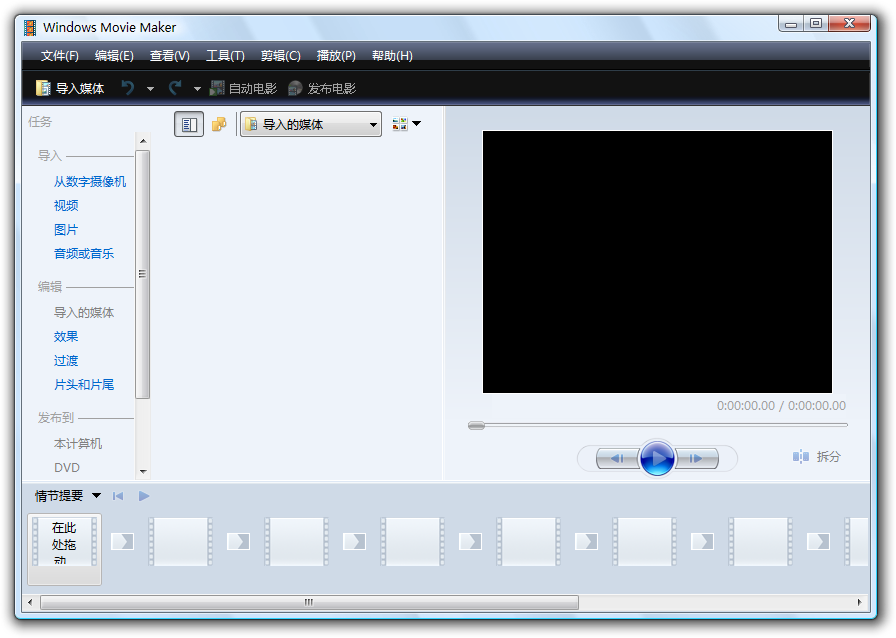896x638 pixels.
Task: Click the fourth storyboard transition cell
Action: pyautogui.click(x=470, y=541)
